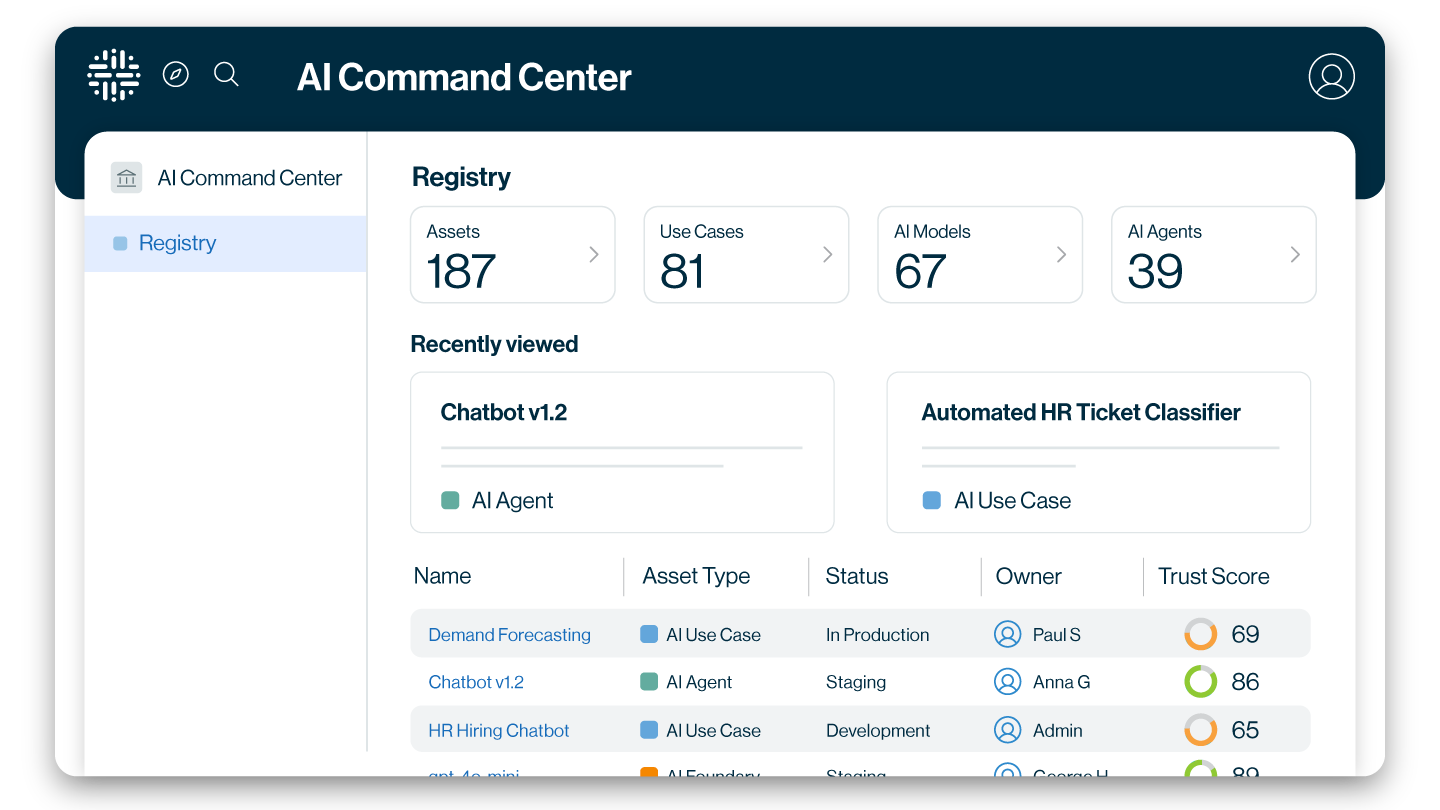
Task: Expand the Use Cases 81 card chevron
Action: [x=827, y=254]
